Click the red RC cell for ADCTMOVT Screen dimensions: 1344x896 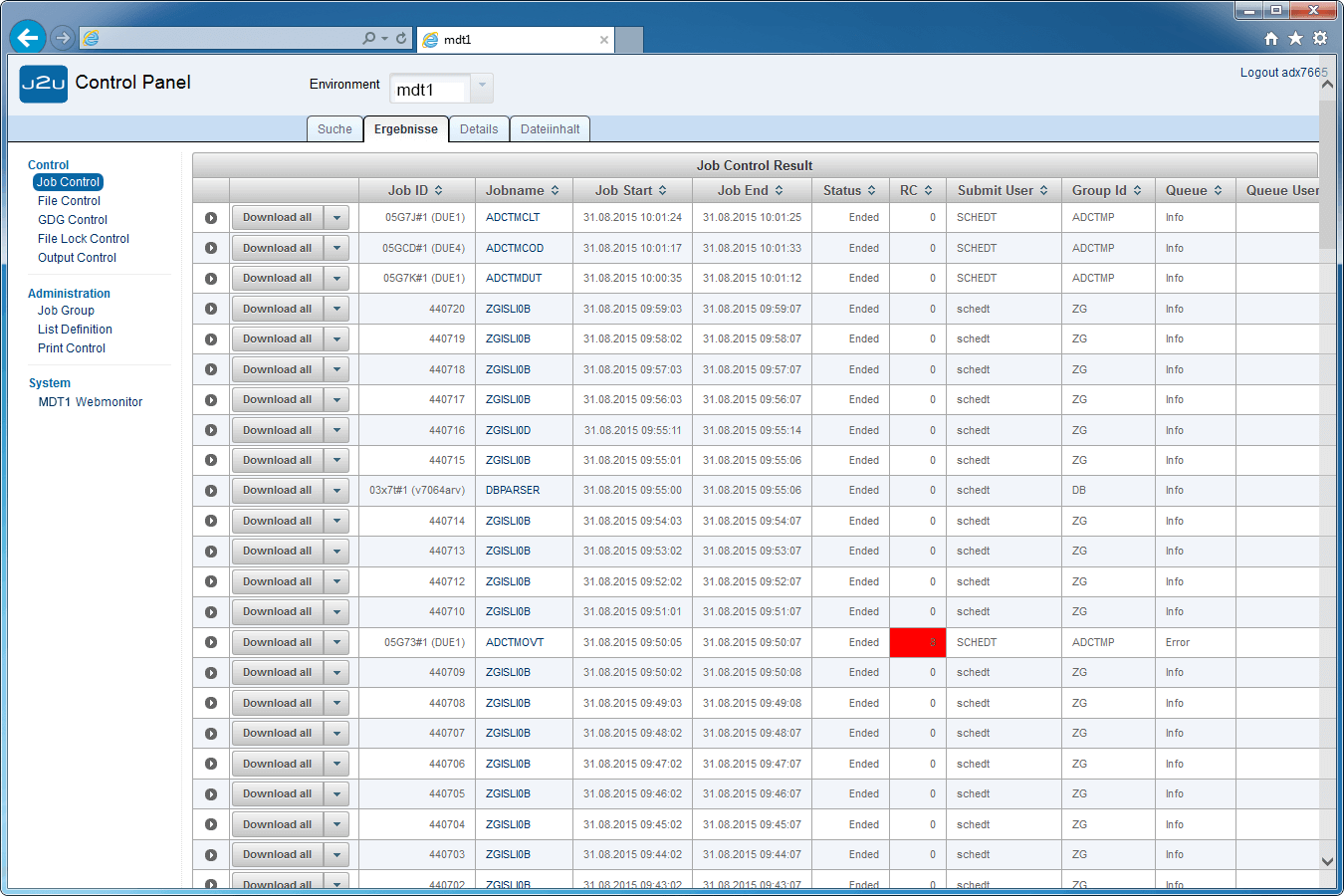[x=917, y=642]
